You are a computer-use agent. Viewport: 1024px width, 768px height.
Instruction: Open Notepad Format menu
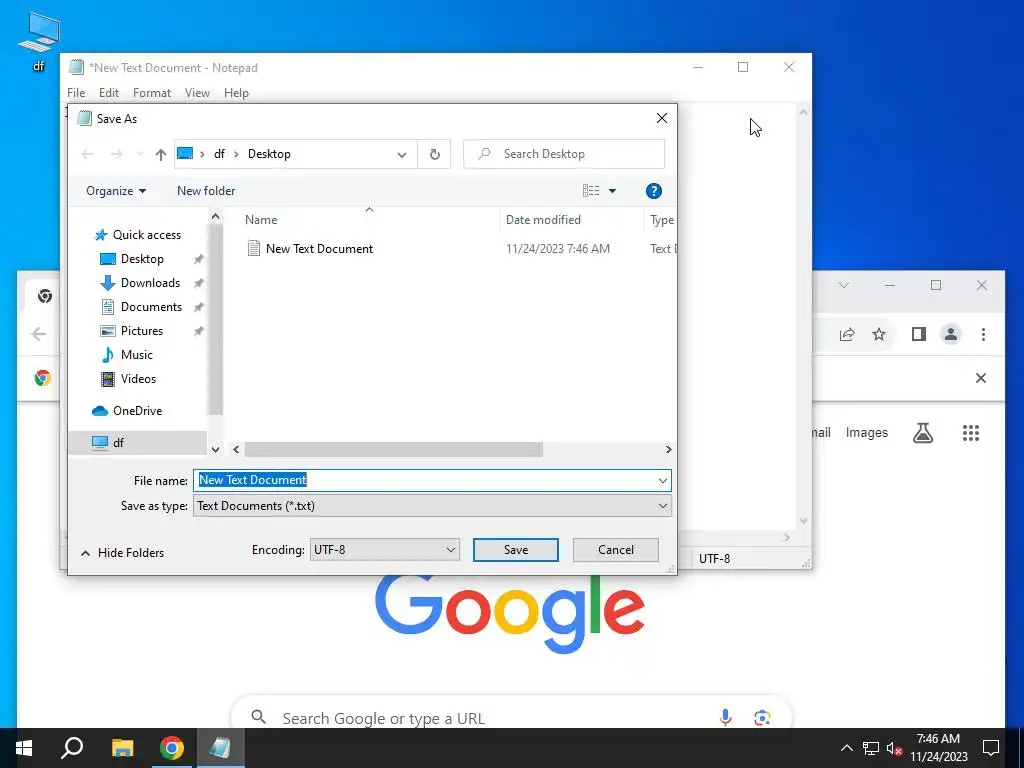pyautogui.click(x=152, y=93)
